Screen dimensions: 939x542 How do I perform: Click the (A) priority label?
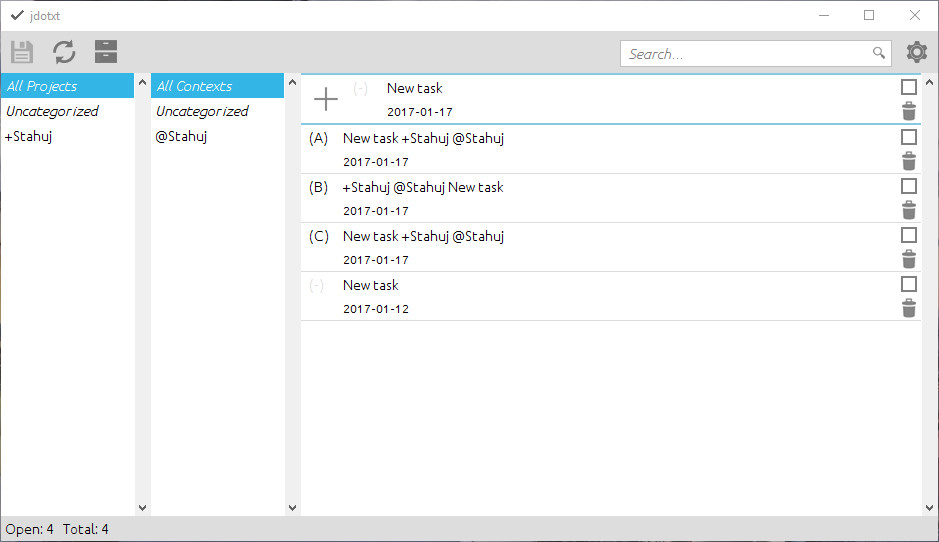click(x=319, y=138)
